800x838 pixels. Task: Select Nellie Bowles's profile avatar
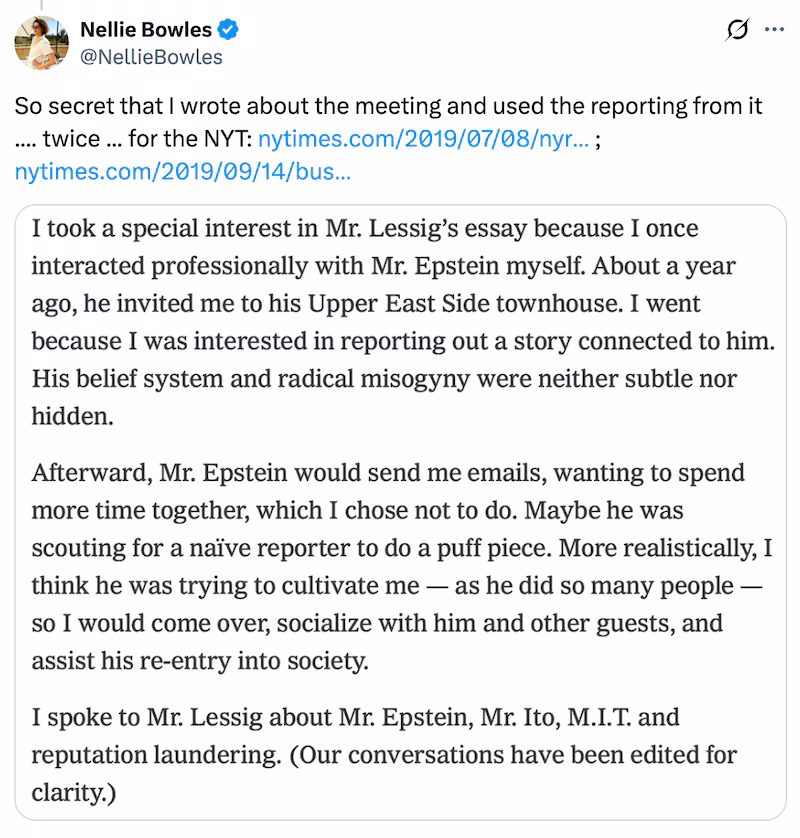[38, 43]
